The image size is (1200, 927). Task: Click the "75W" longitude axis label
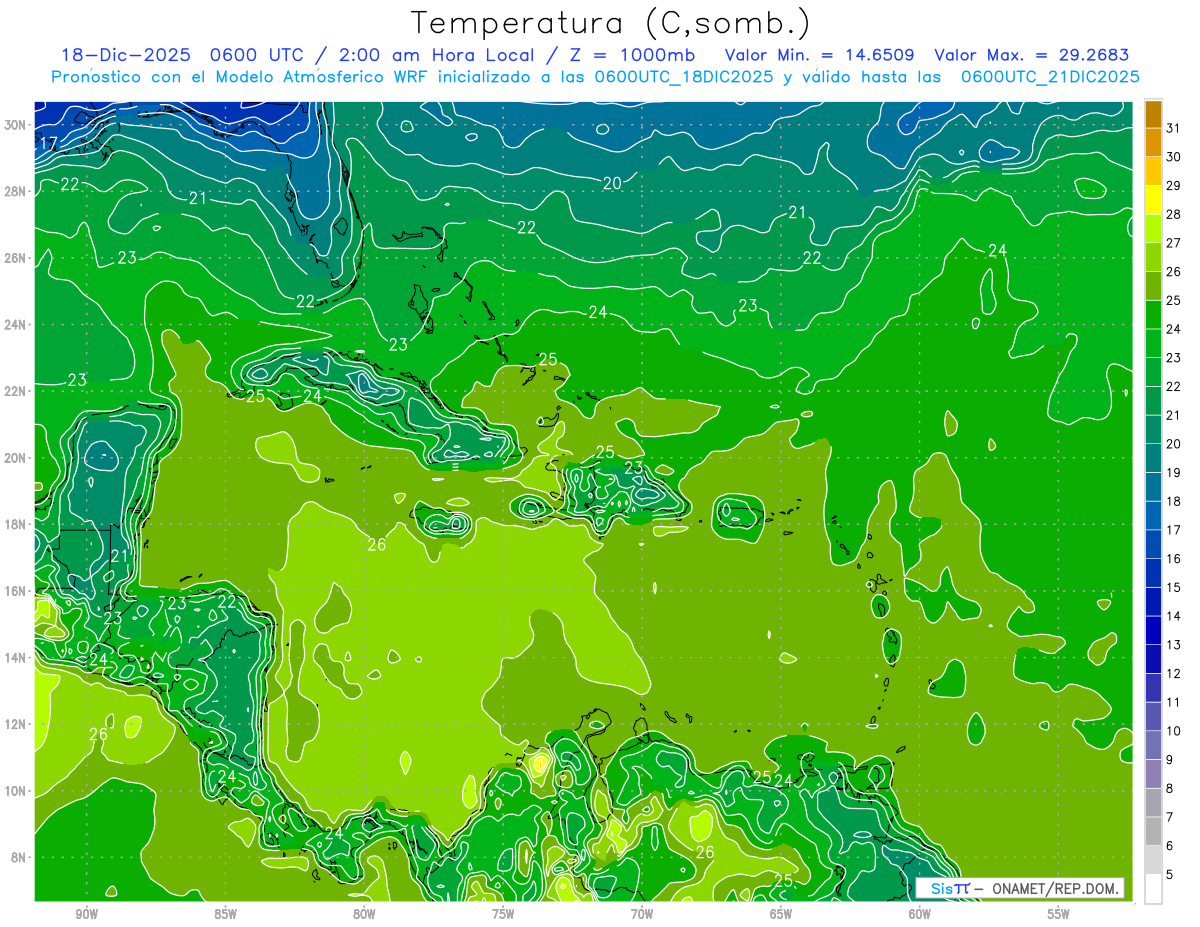[x=503, y=914]
